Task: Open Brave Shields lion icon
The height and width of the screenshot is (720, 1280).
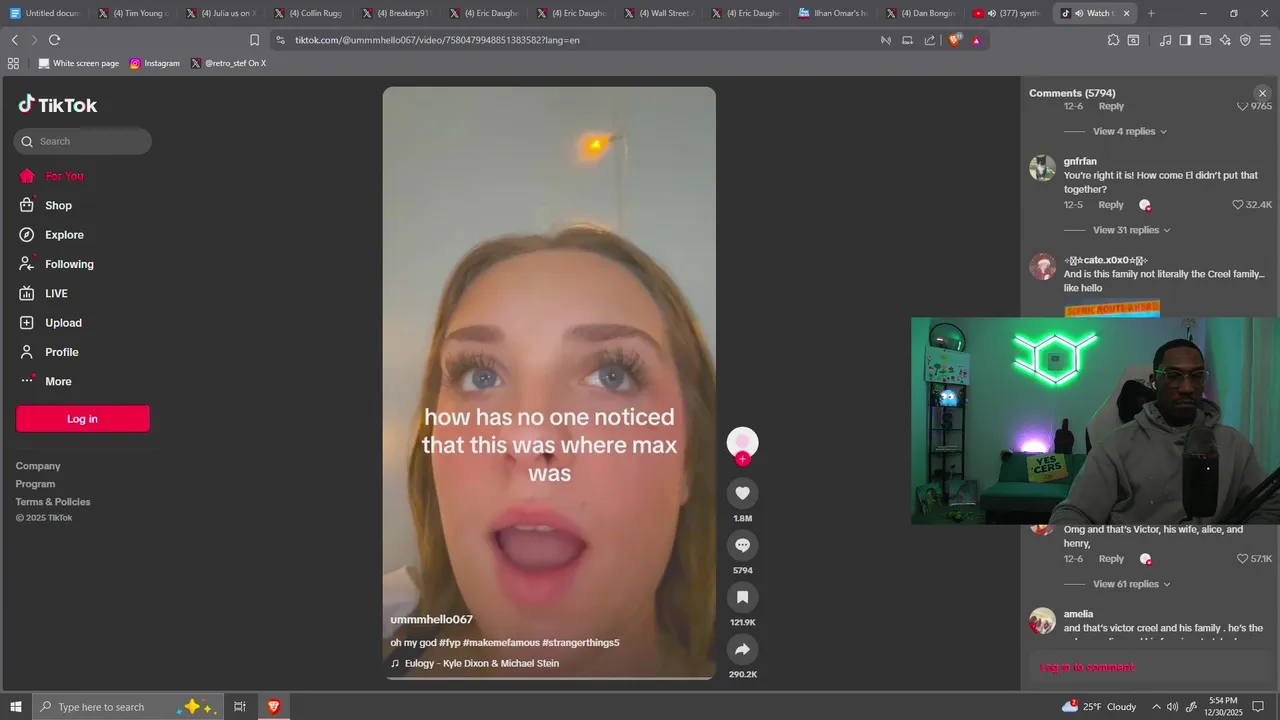Action: [x=954, y=40]
